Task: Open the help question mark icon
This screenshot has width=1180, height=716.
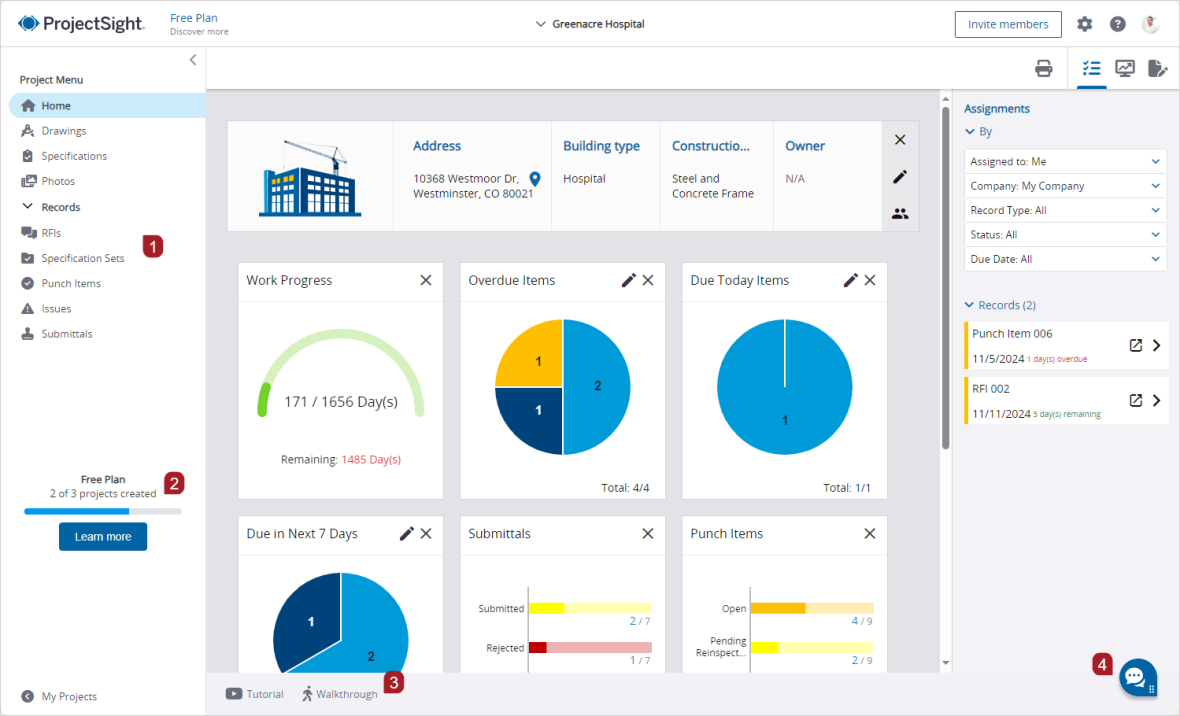Action: (x=1118, y=24)
